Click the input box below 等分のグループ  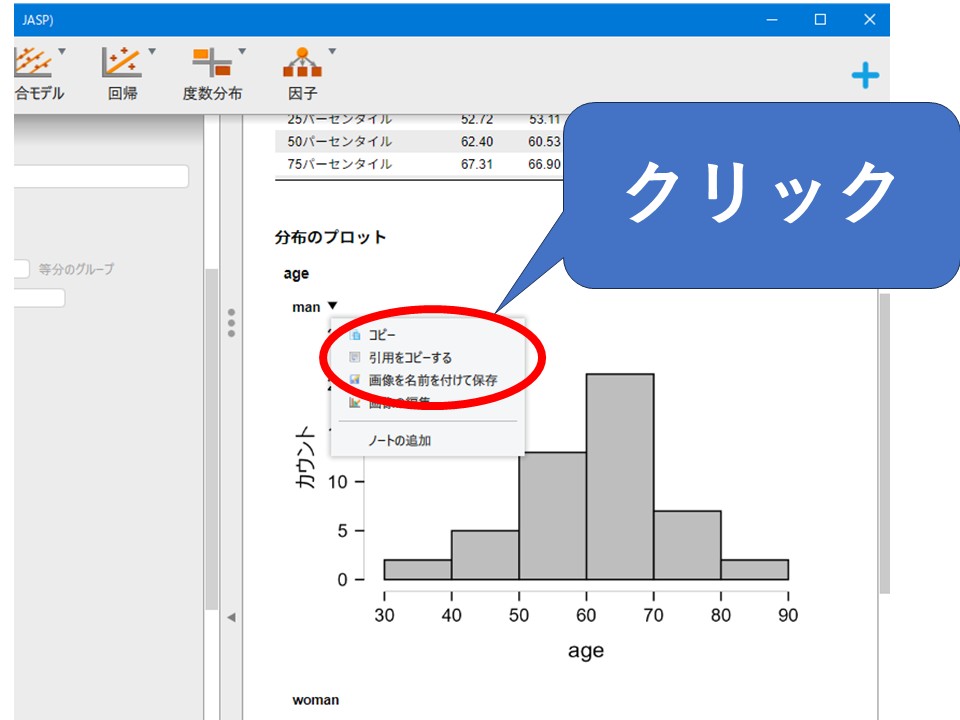point(38,298)
